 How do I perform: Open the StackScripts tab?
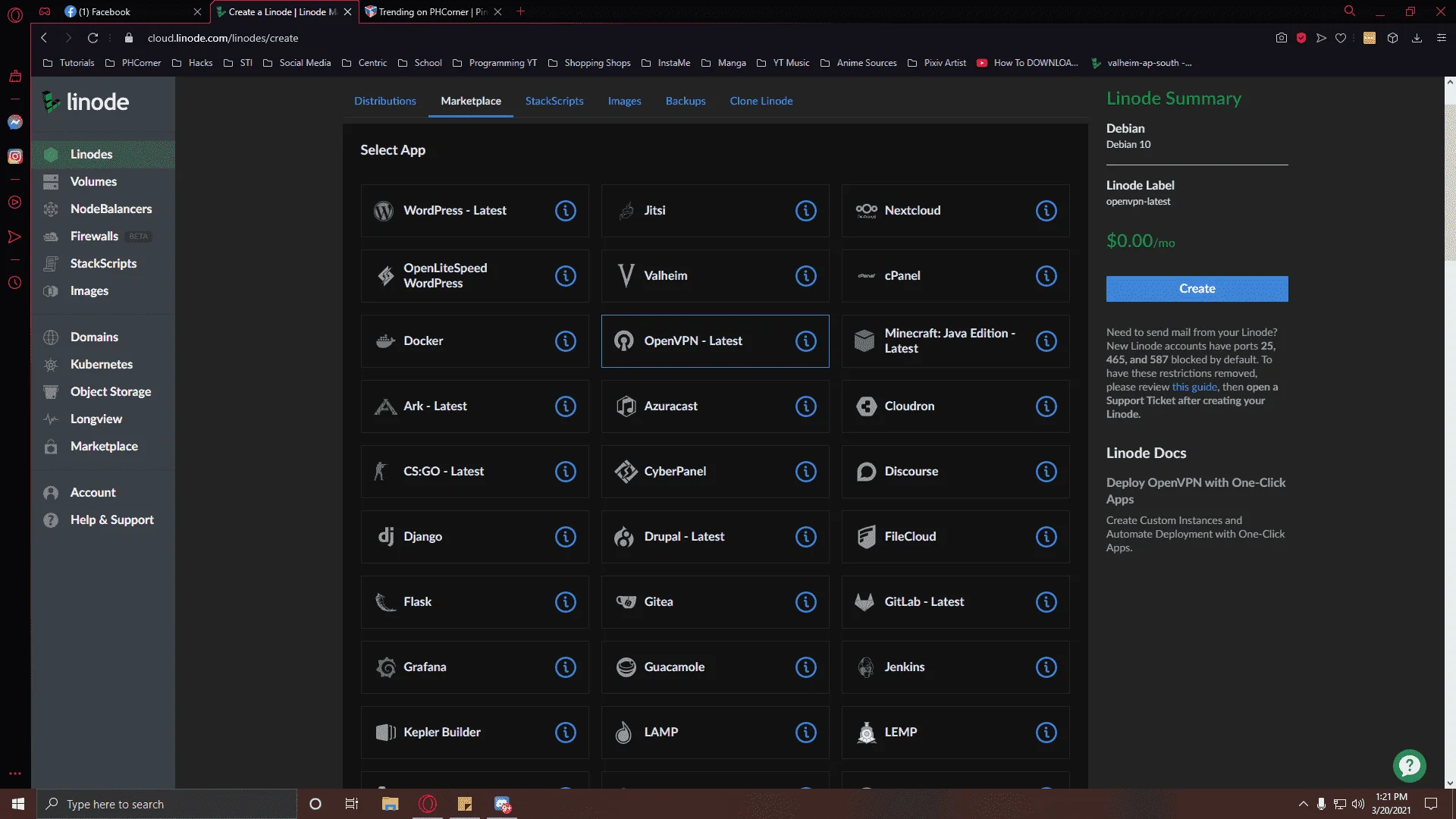[x=554, y=101]
